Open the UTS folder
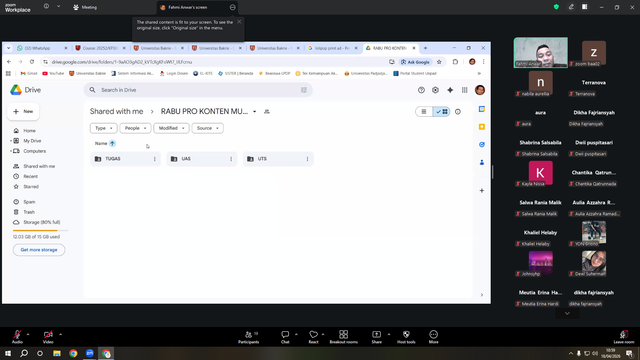 click(278, 159)
